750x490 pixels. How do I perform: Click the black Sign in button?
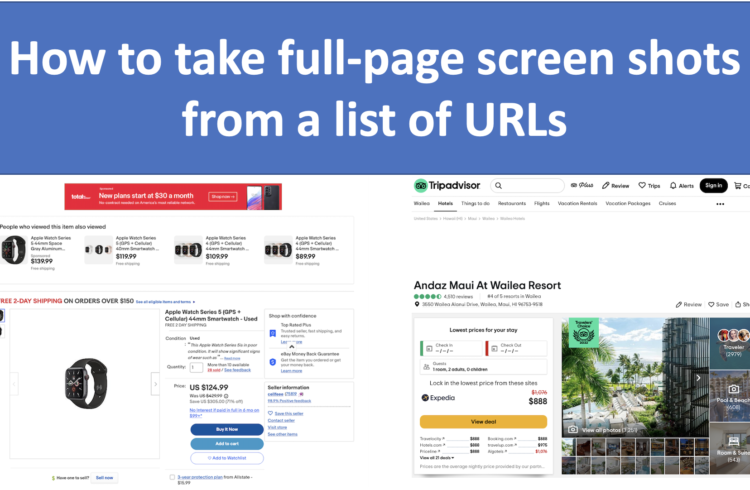tap(713, 185)
